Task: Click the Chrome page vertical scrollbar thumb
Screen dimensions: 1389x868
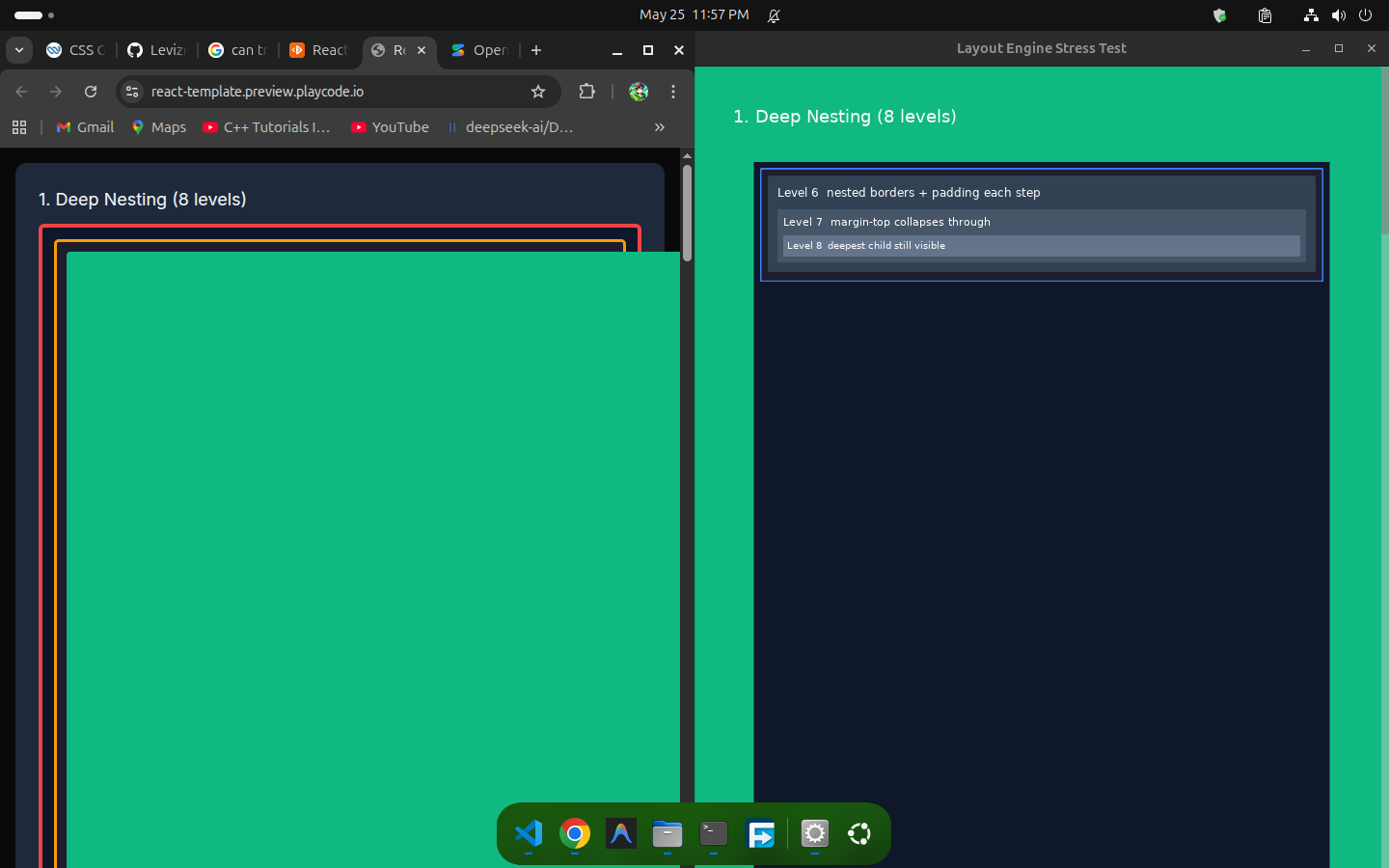Action: click(687, 212)
